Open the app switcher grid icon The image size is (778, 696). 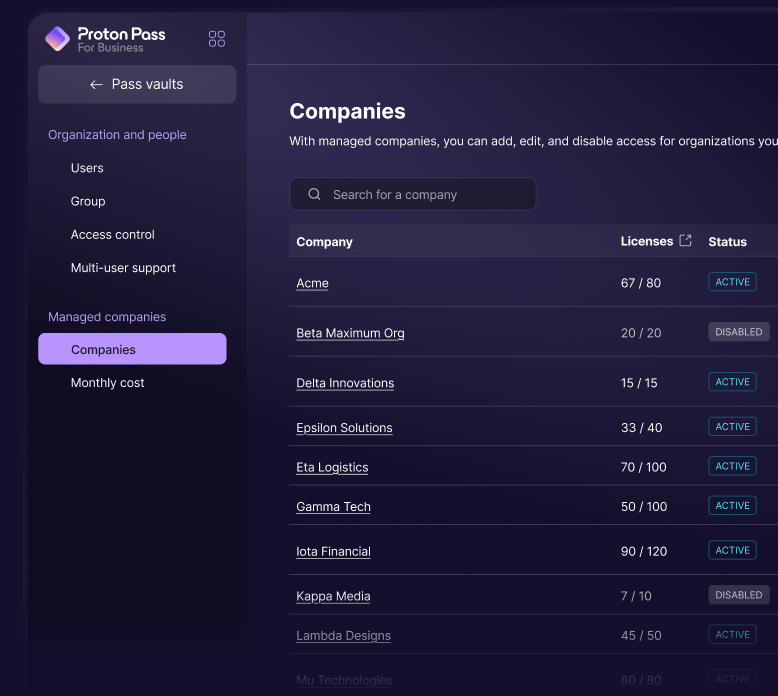217,39
